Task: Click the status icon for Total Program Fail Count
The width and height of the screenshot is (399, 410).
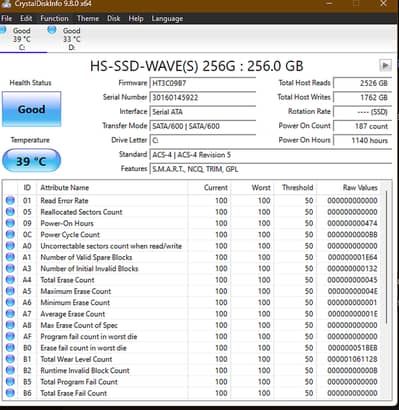Action: pos(10,382)
